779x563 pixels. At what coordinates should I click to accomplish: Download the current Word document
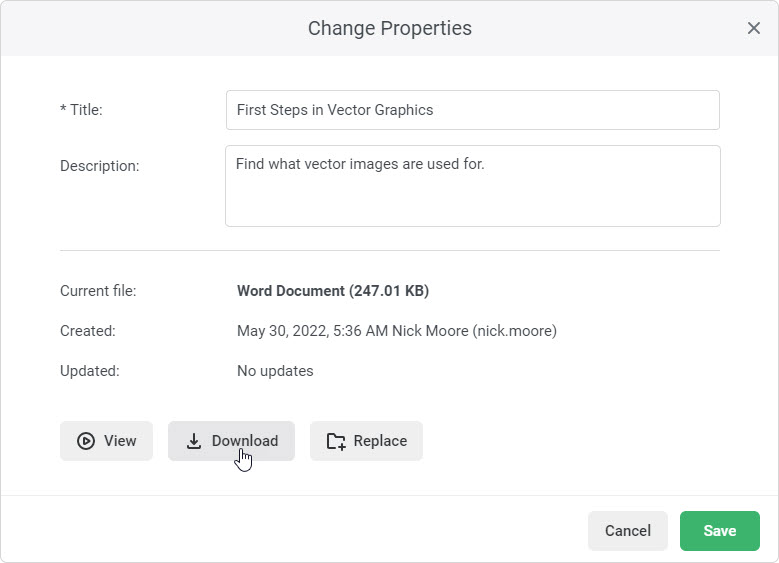[231, 441]
